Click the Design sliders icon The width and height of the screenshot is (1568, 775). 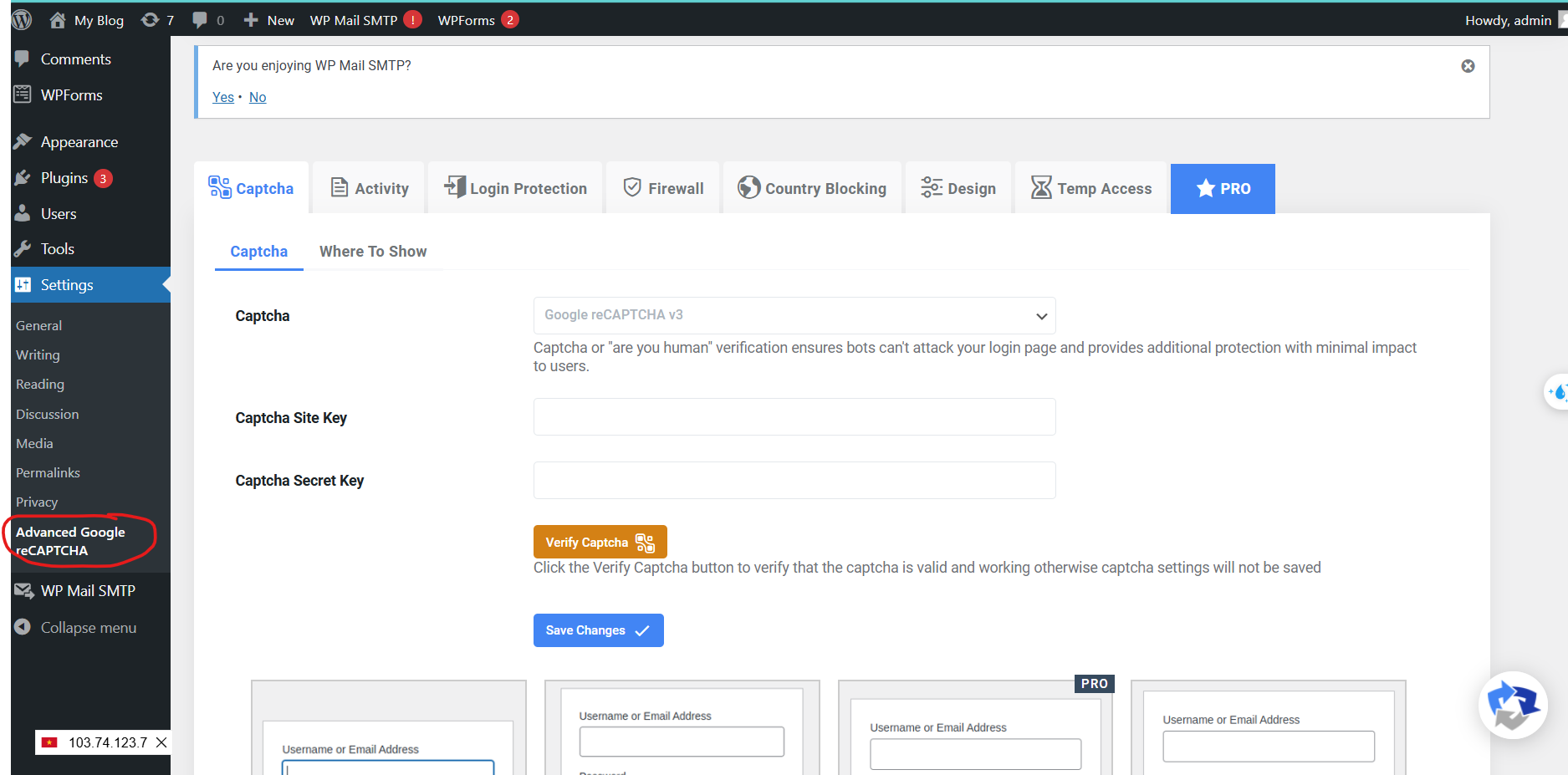click(932, 187)
